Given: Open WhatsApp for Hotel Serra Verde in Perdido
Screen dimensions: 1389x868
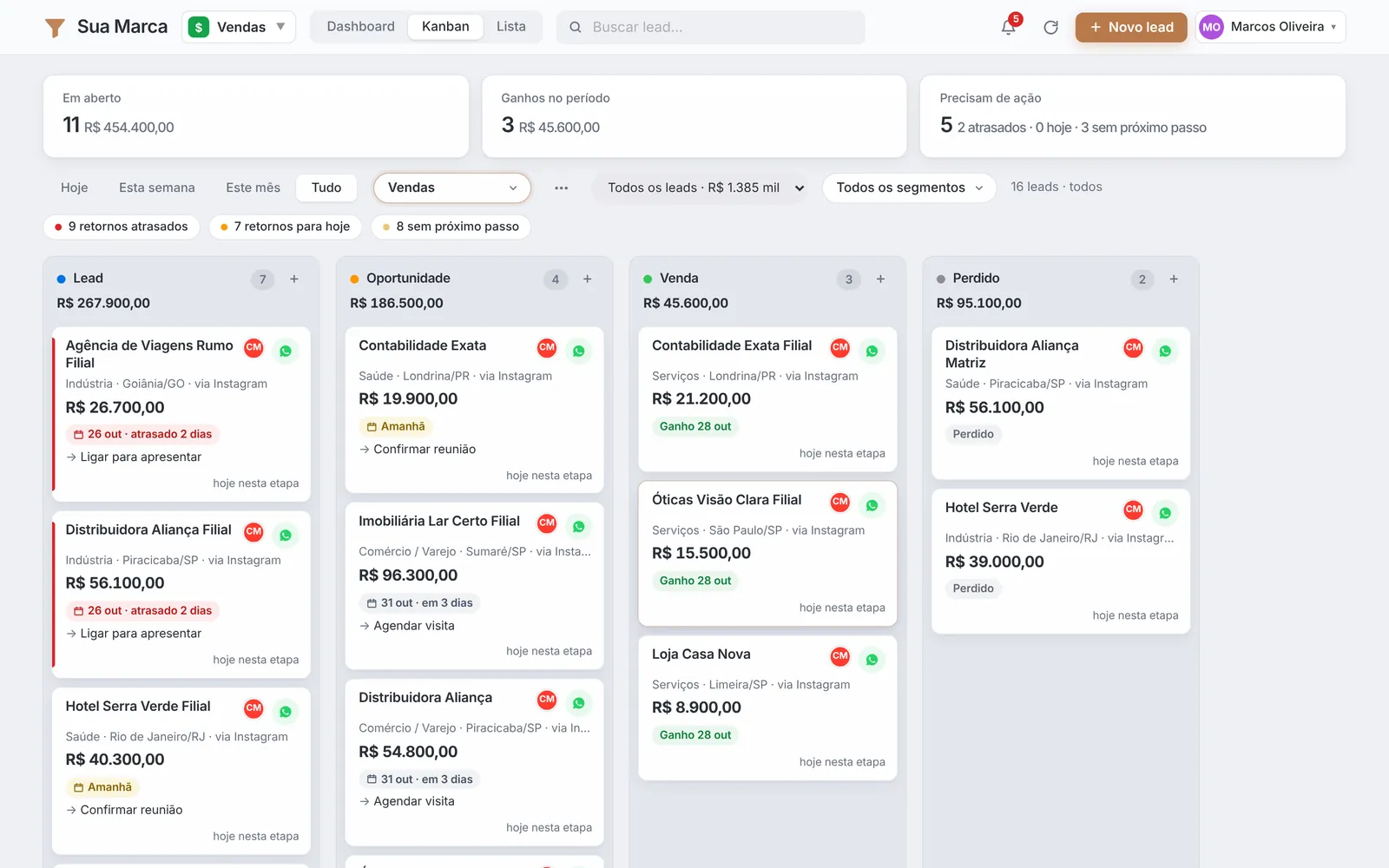Looking at the screenshot, I should pos(1165,513).
